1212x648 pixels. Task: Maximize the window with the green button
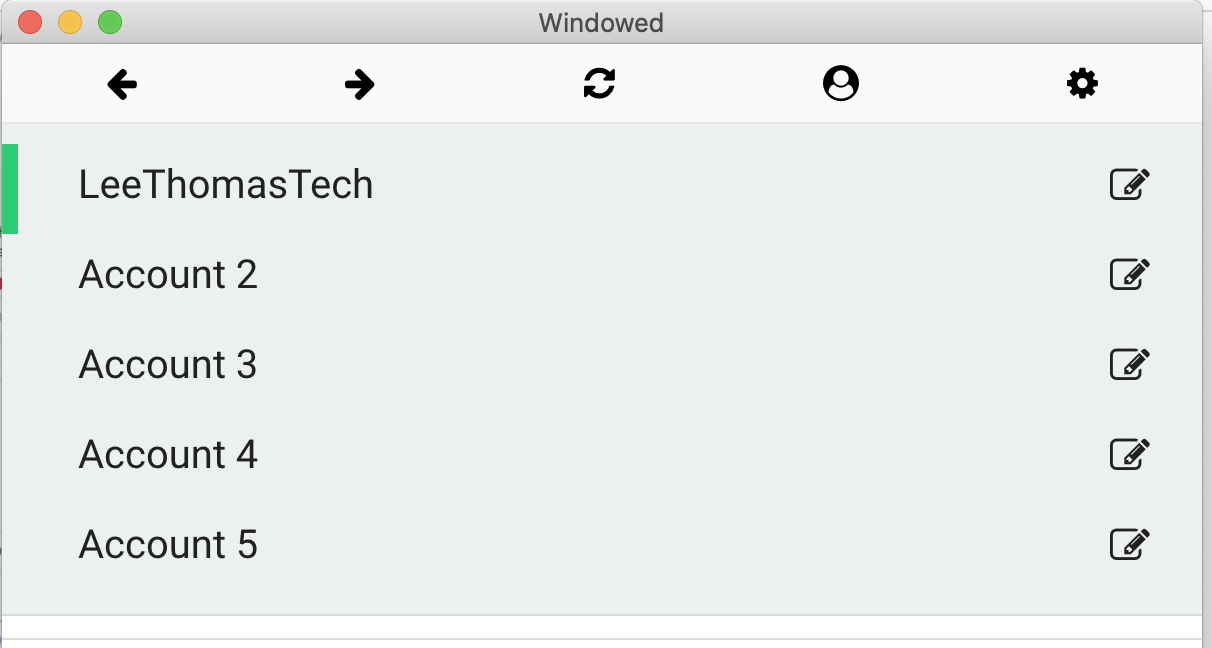click(110, 22)
